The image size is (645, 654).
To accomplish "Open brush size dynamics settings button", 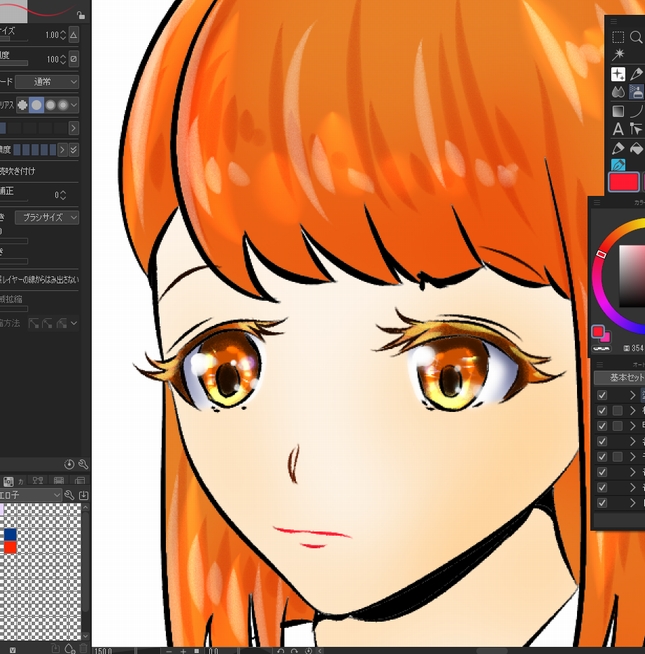I will [x=73, y=35].
